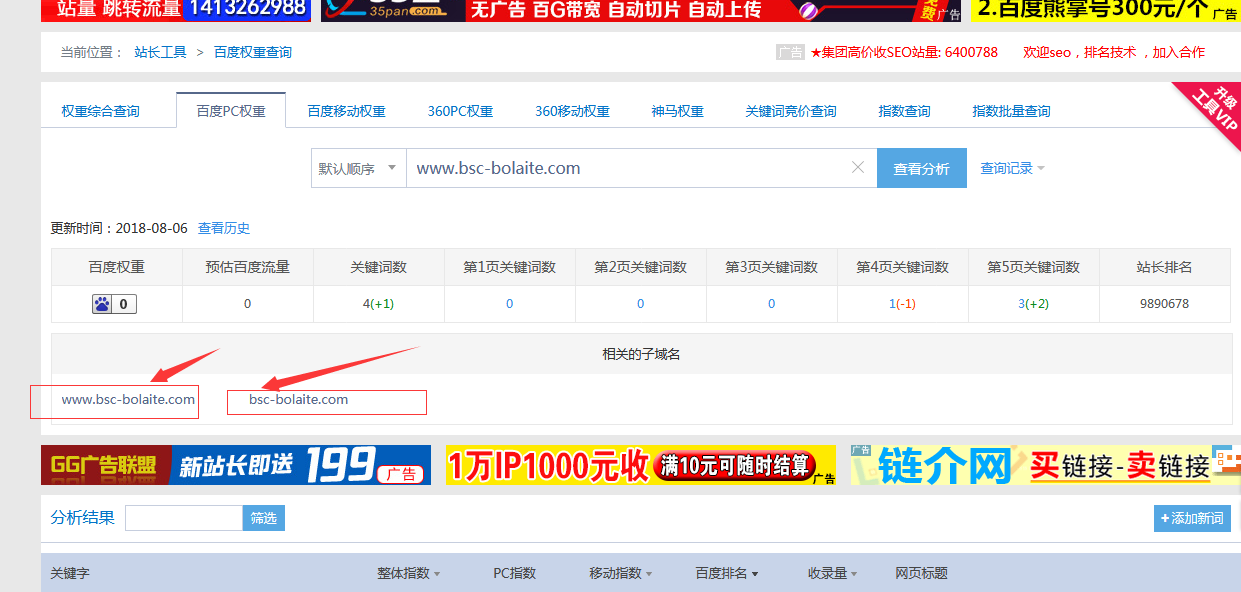Switch to the 权重综合查询 tab
This screenshot has width=1241, height=592.
(101, 111)
